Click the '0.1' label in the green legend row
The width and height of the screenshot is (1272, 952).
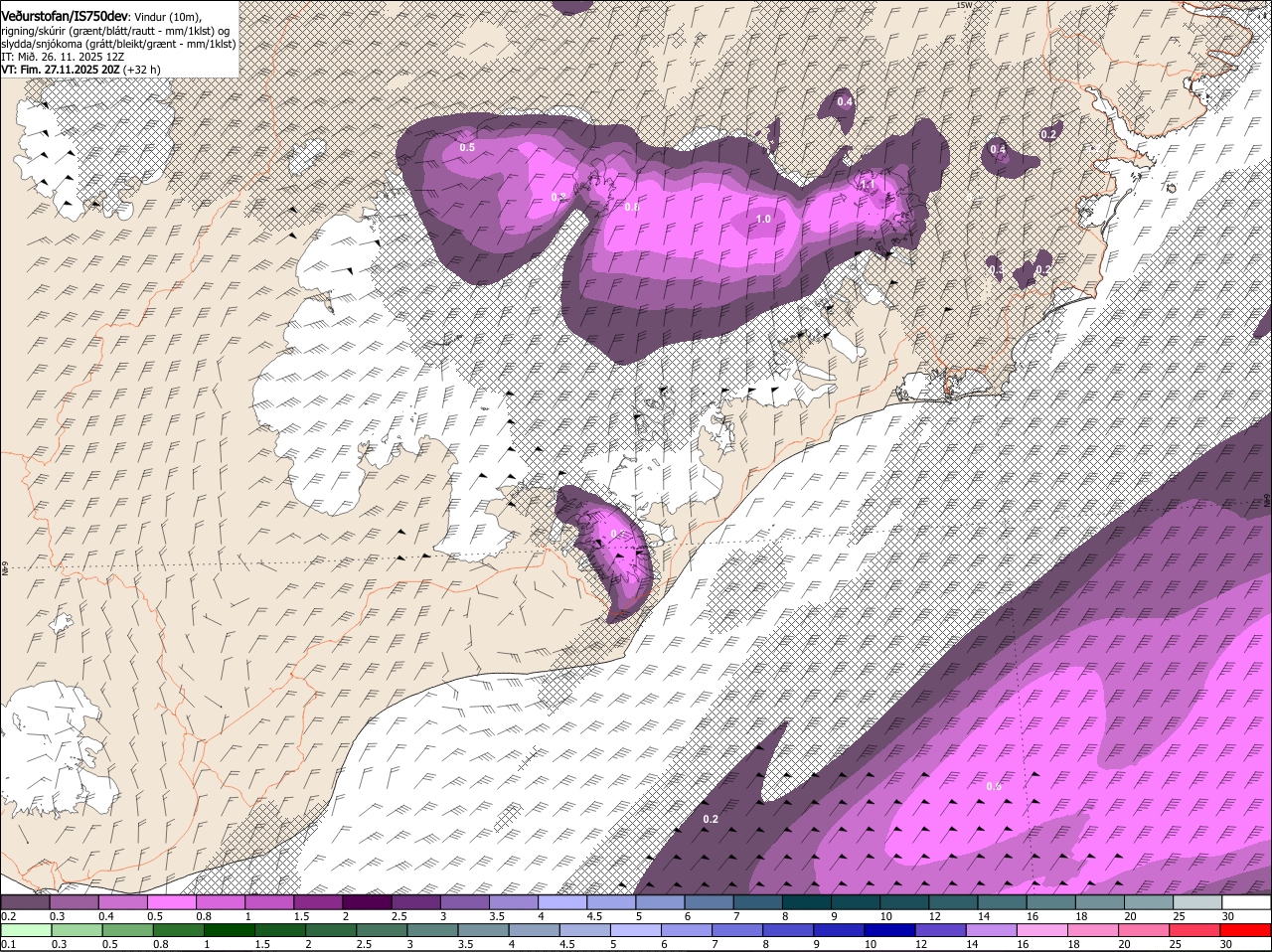coord(8,944)
